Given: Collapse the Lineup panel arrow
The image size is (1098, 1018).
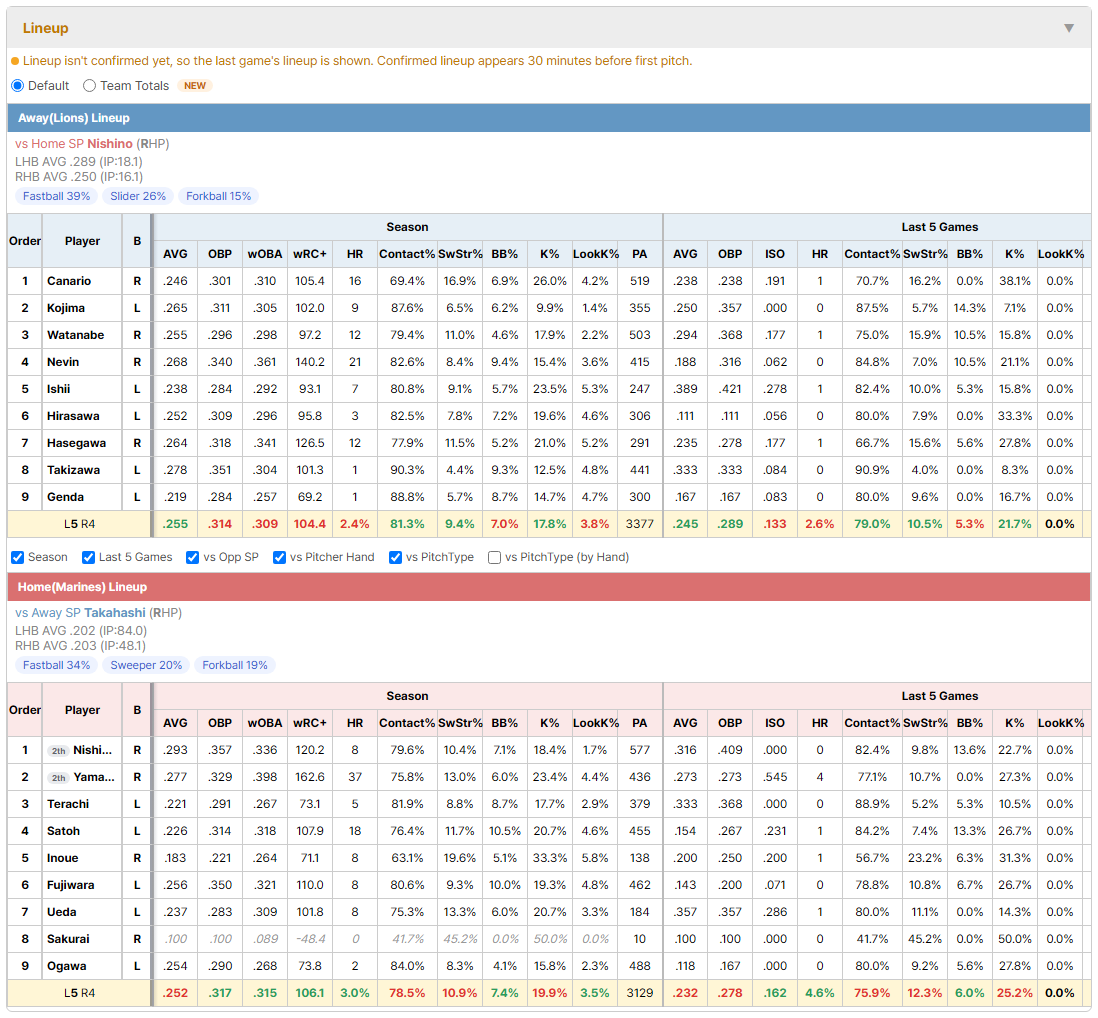Looking at the screenshot, I should point(1069,28).
